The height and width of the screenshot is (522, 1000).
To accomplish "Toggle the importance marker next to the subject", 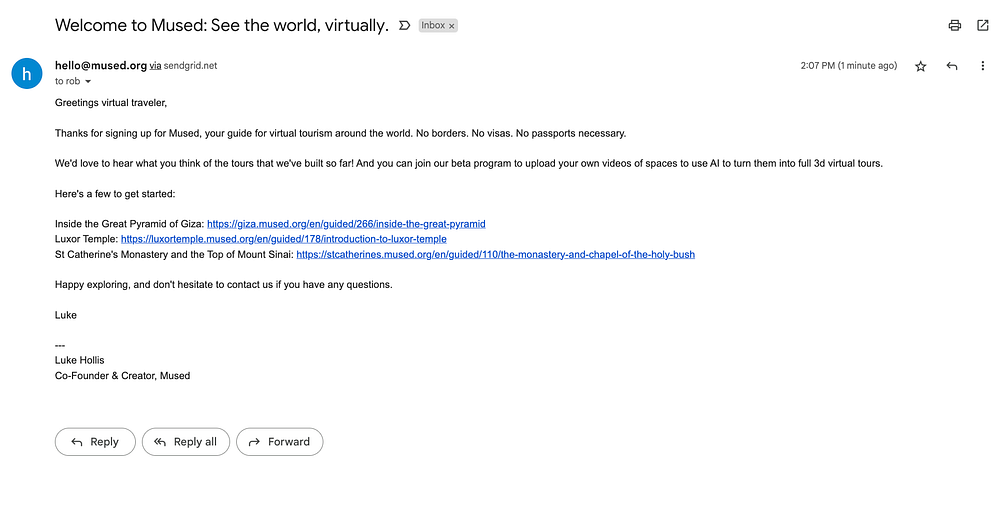I will 404,25.
